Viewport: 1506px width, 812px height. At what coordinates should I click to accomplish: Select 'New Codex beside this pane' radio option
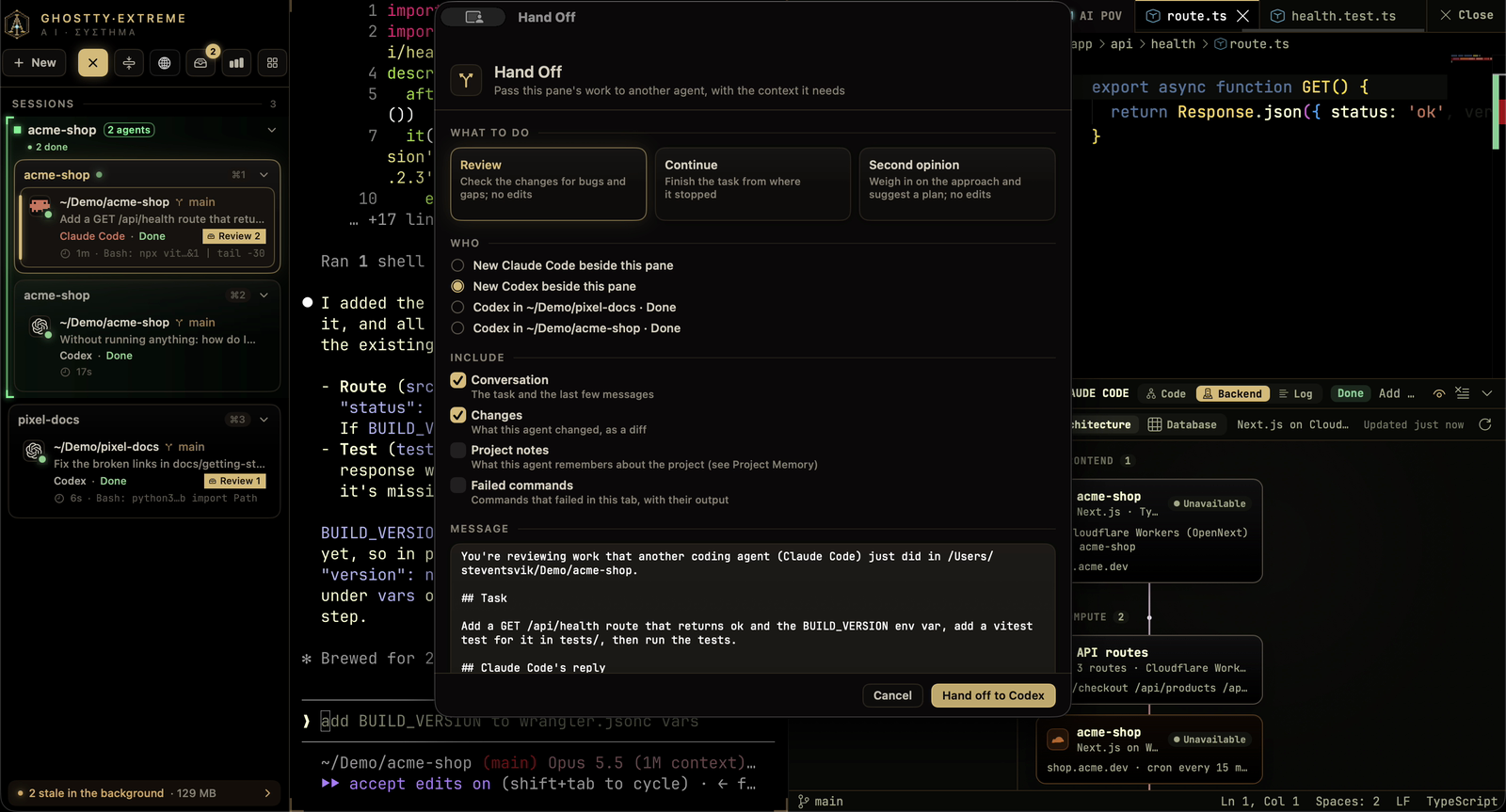point(457,286)
